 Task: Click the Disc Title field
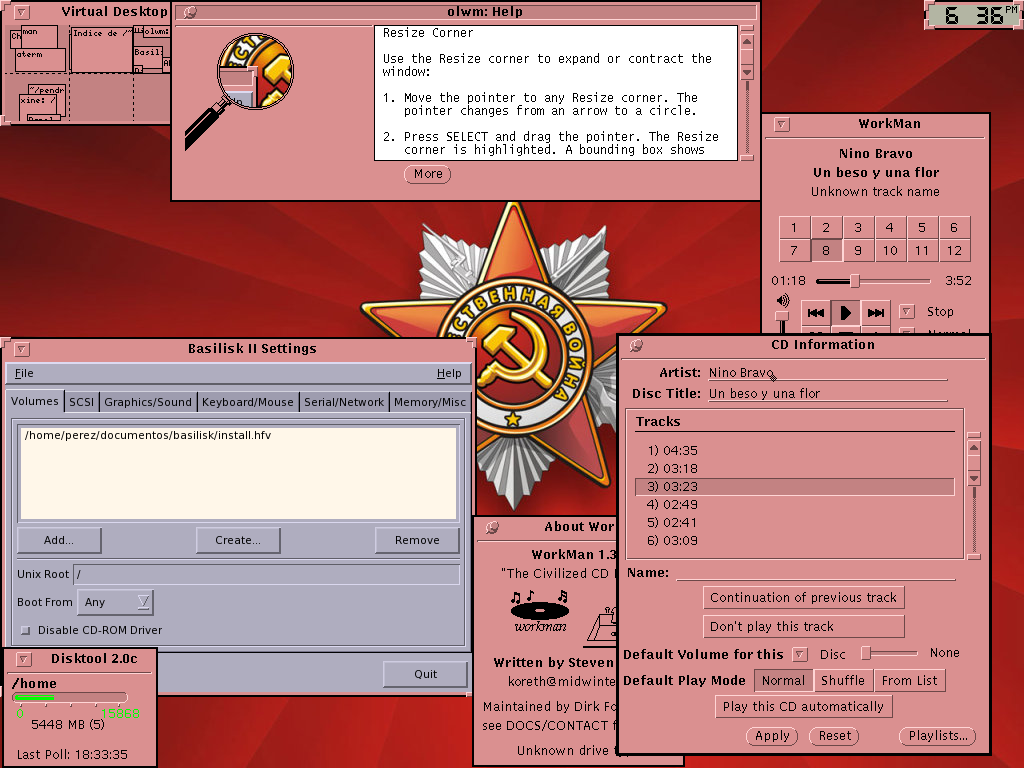click(x=827, y=394)
